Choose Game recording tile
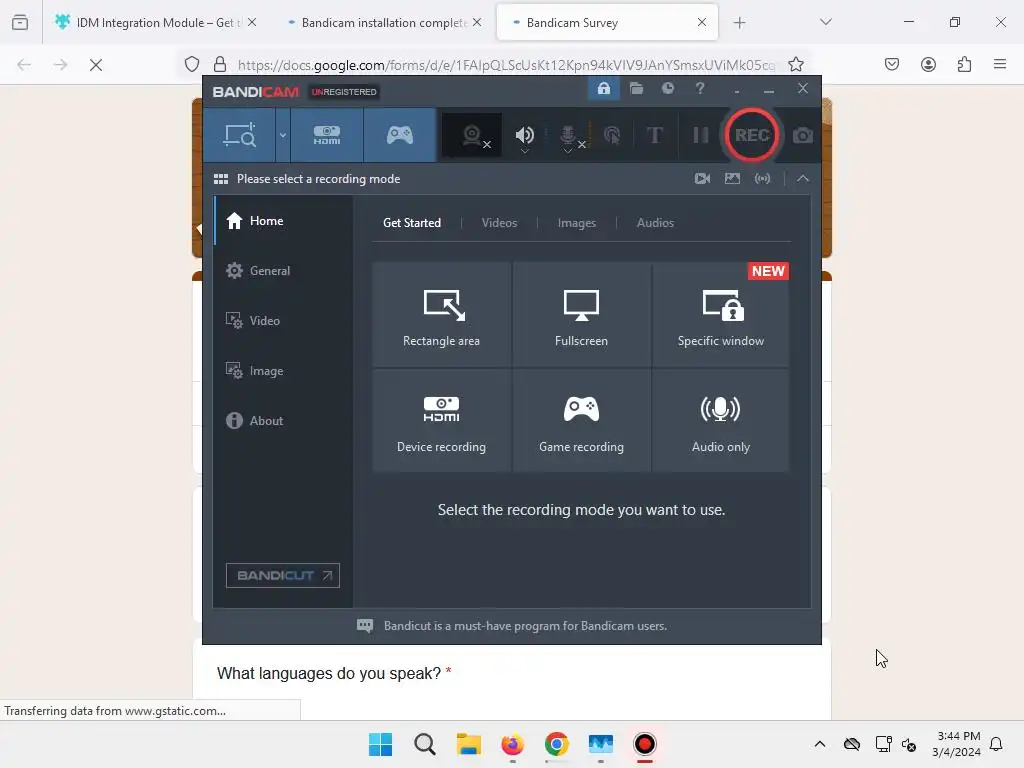This screenshot has width=1024, height=768. pos(581,421)
